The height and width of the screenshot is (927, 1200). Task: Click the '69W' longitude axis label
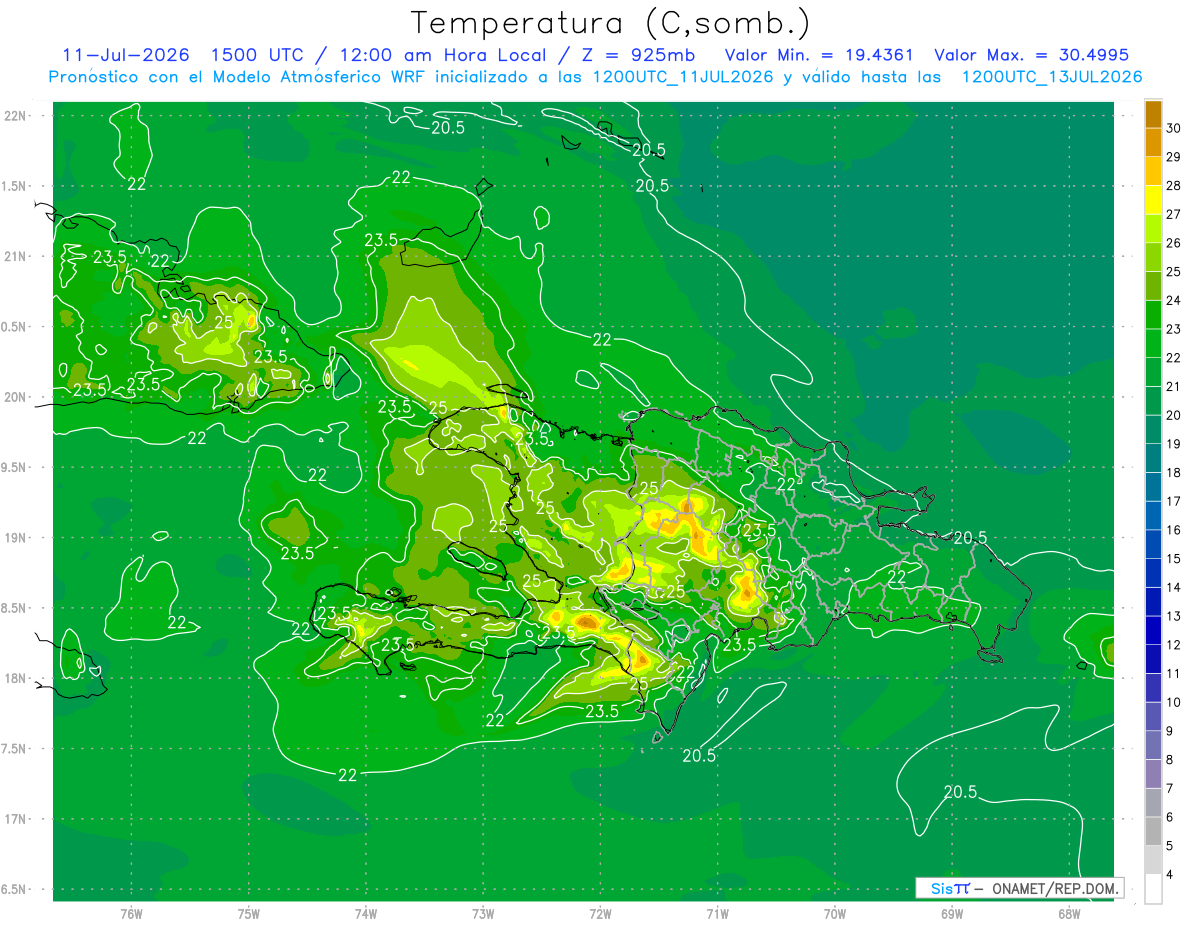tap(952, 914)
